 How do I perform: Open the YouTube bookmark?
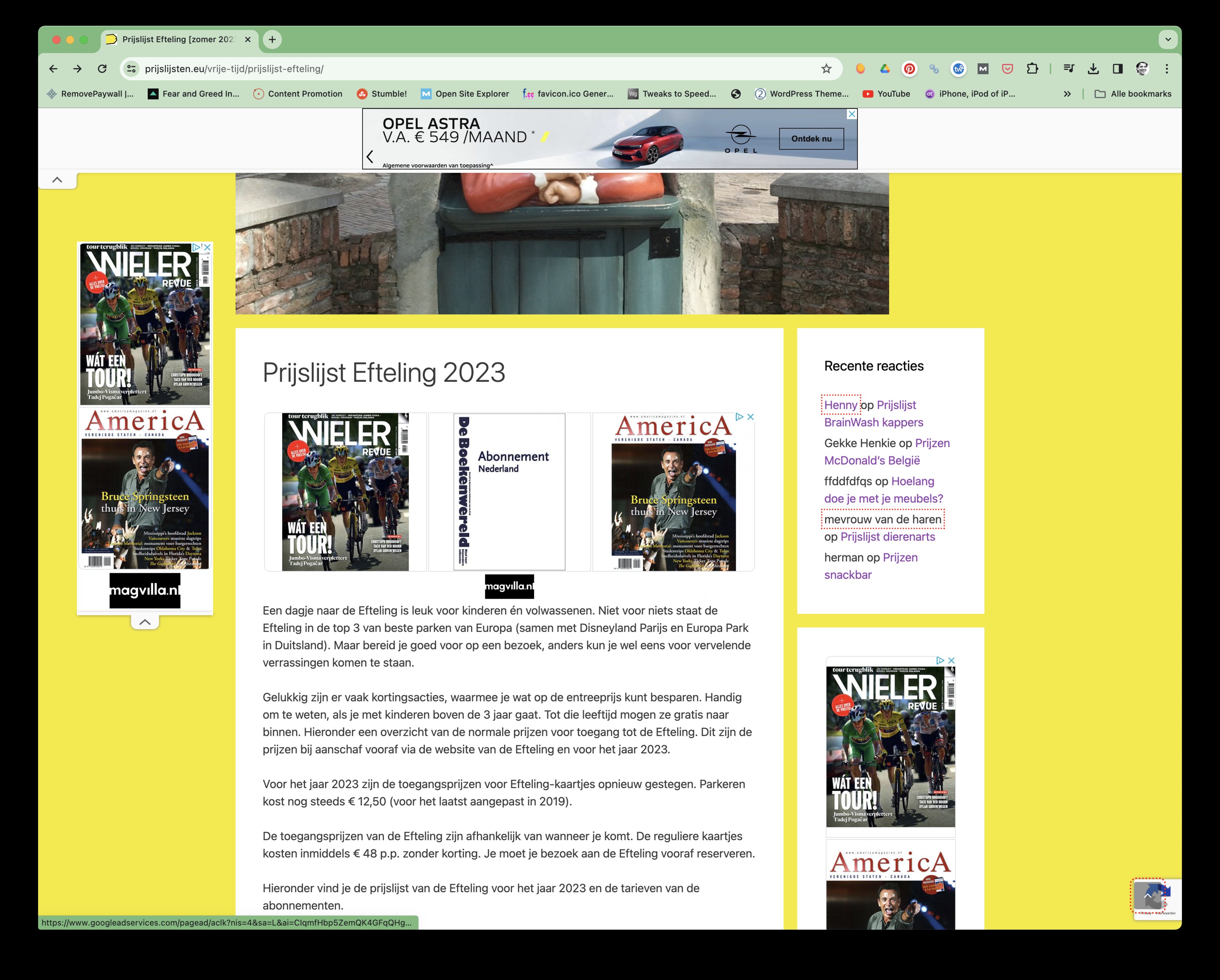point(886,94)
